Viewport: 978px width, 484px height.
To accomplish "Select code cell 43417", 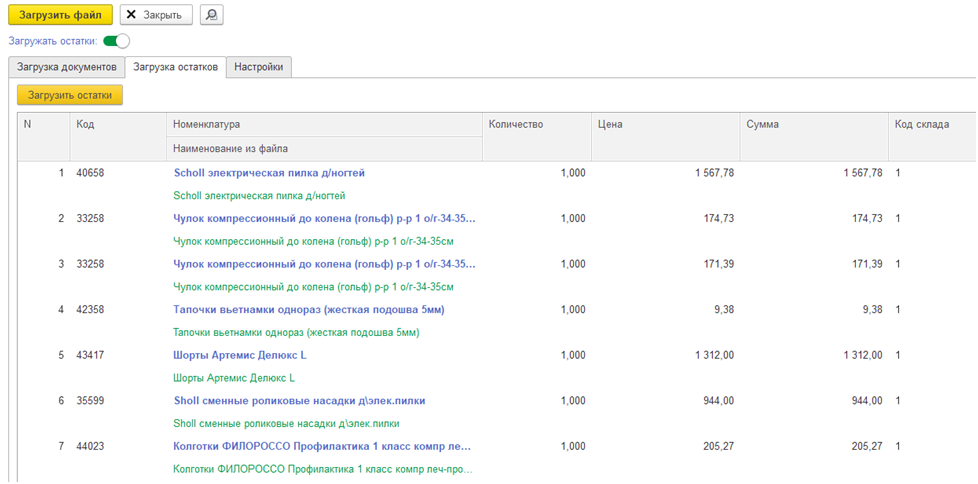I will (x=90, y=356).
